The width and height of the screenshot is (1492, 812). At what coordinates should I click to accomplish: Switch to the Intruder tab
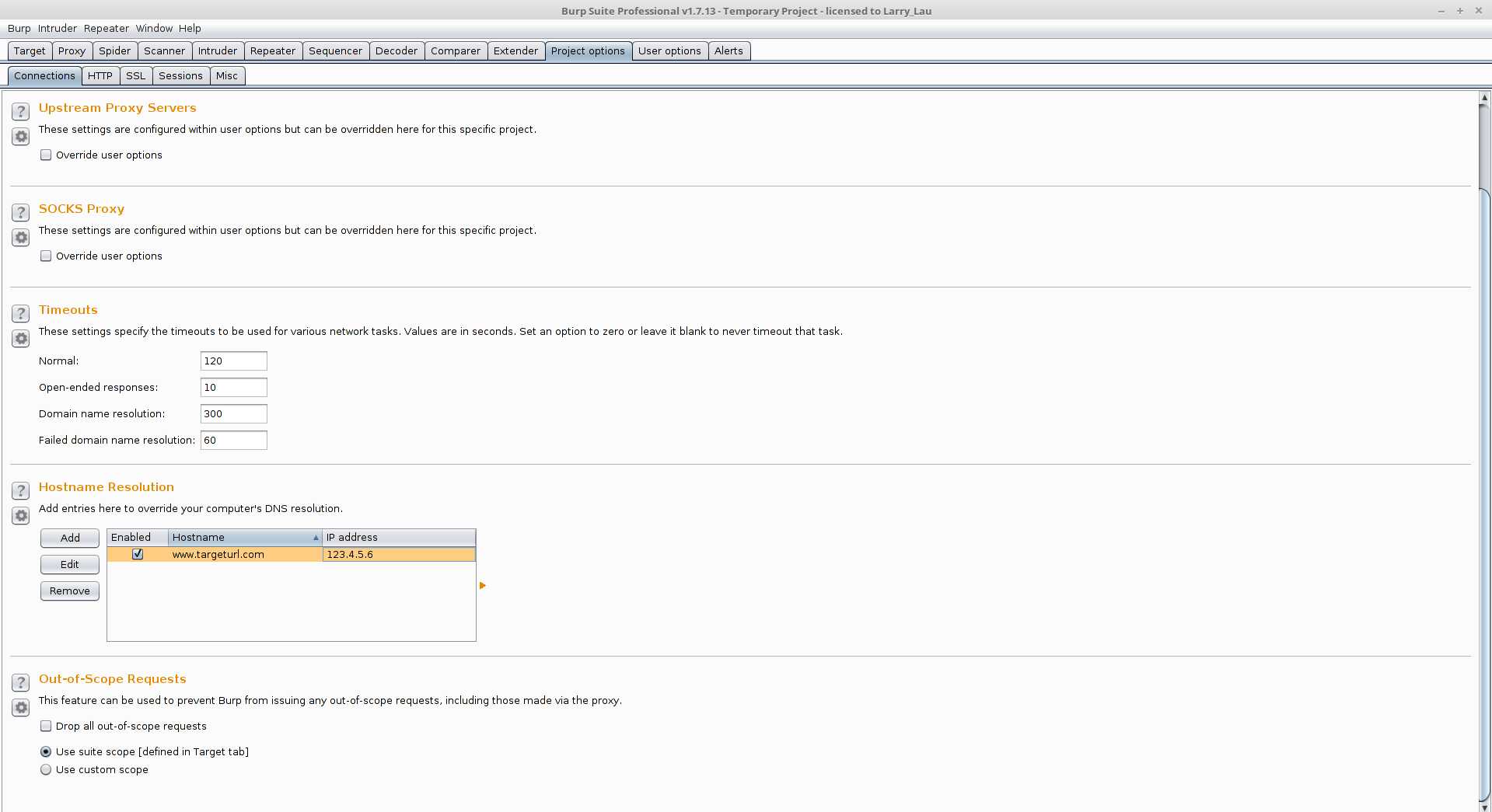(x=218, y=51)
